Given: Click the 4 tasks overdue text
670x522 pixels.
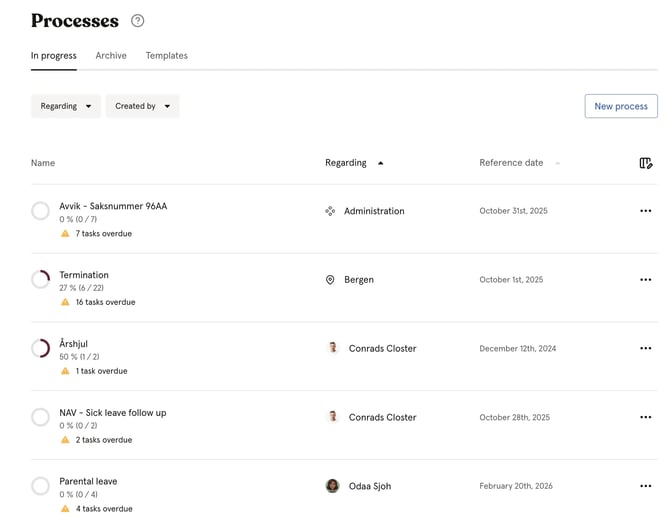Looking at the screenshot, I should [104, 508].
